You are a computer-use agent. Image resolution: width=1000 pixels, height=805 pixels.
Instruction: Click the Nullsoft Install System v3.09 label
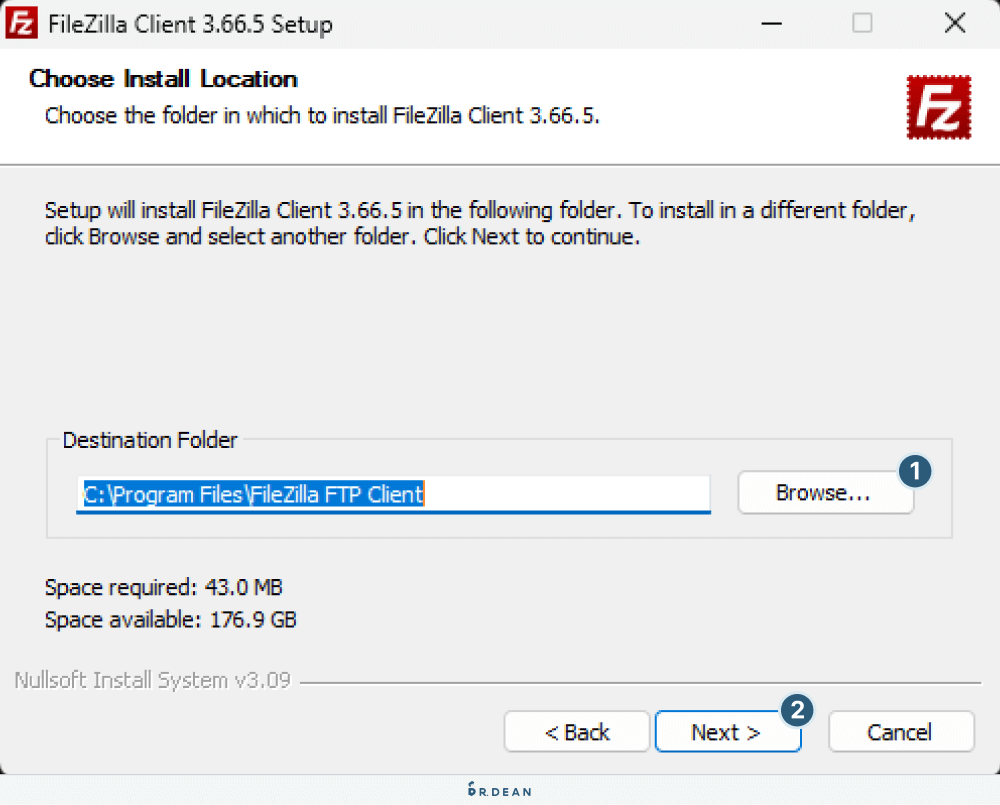(x=152, y=681)
